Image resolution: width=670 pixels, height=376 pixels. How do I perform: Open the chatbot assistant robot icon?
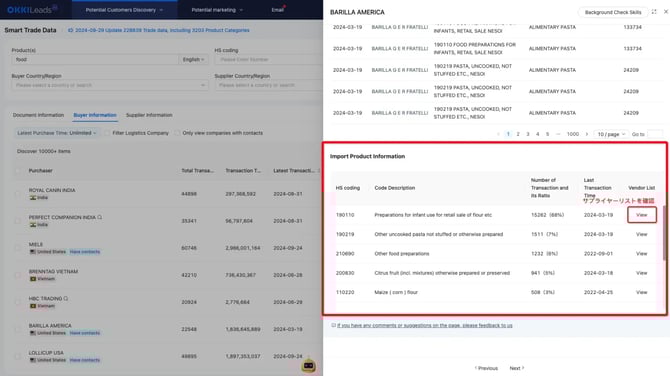[309, 366]
